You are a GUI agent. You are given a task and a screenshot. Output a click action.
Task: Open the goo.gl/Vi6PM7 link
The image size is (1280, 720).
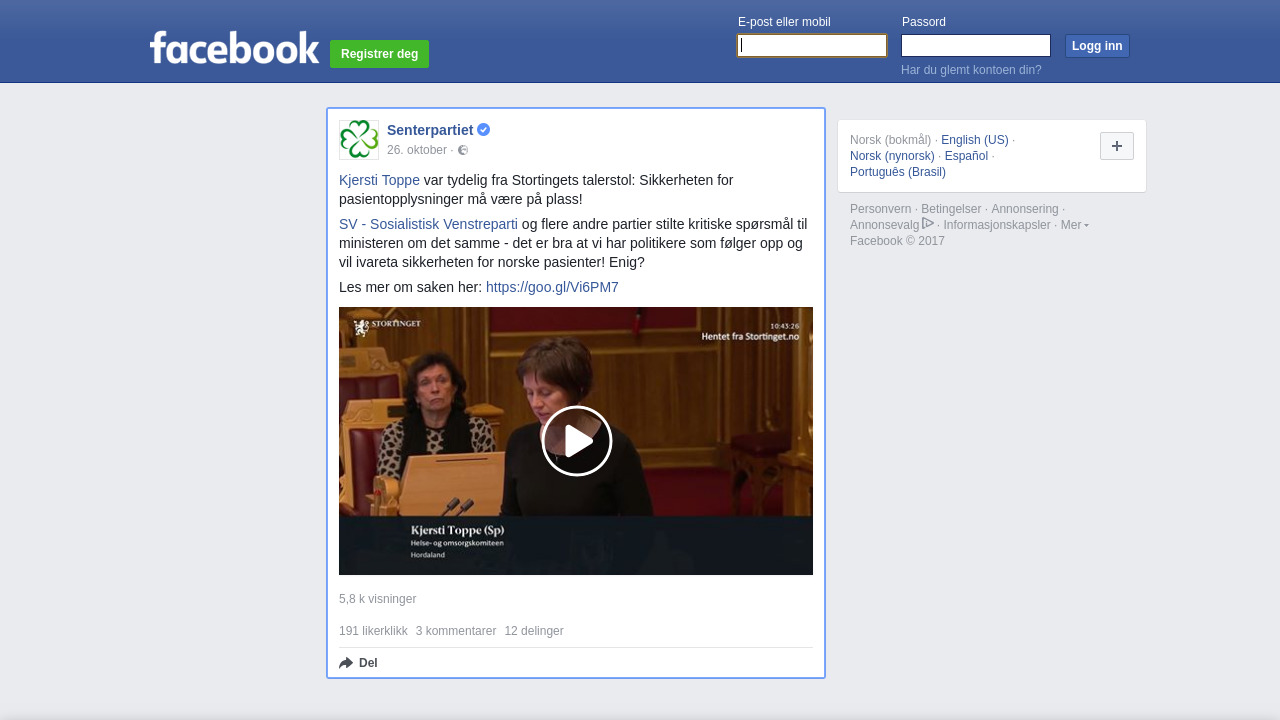pos(552,287)
